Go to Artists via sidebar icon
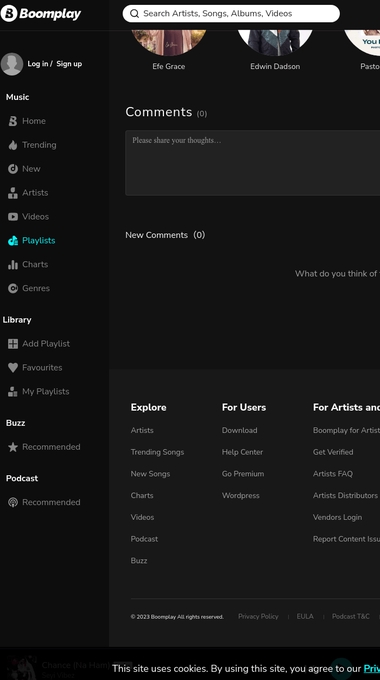 [13, 193]
